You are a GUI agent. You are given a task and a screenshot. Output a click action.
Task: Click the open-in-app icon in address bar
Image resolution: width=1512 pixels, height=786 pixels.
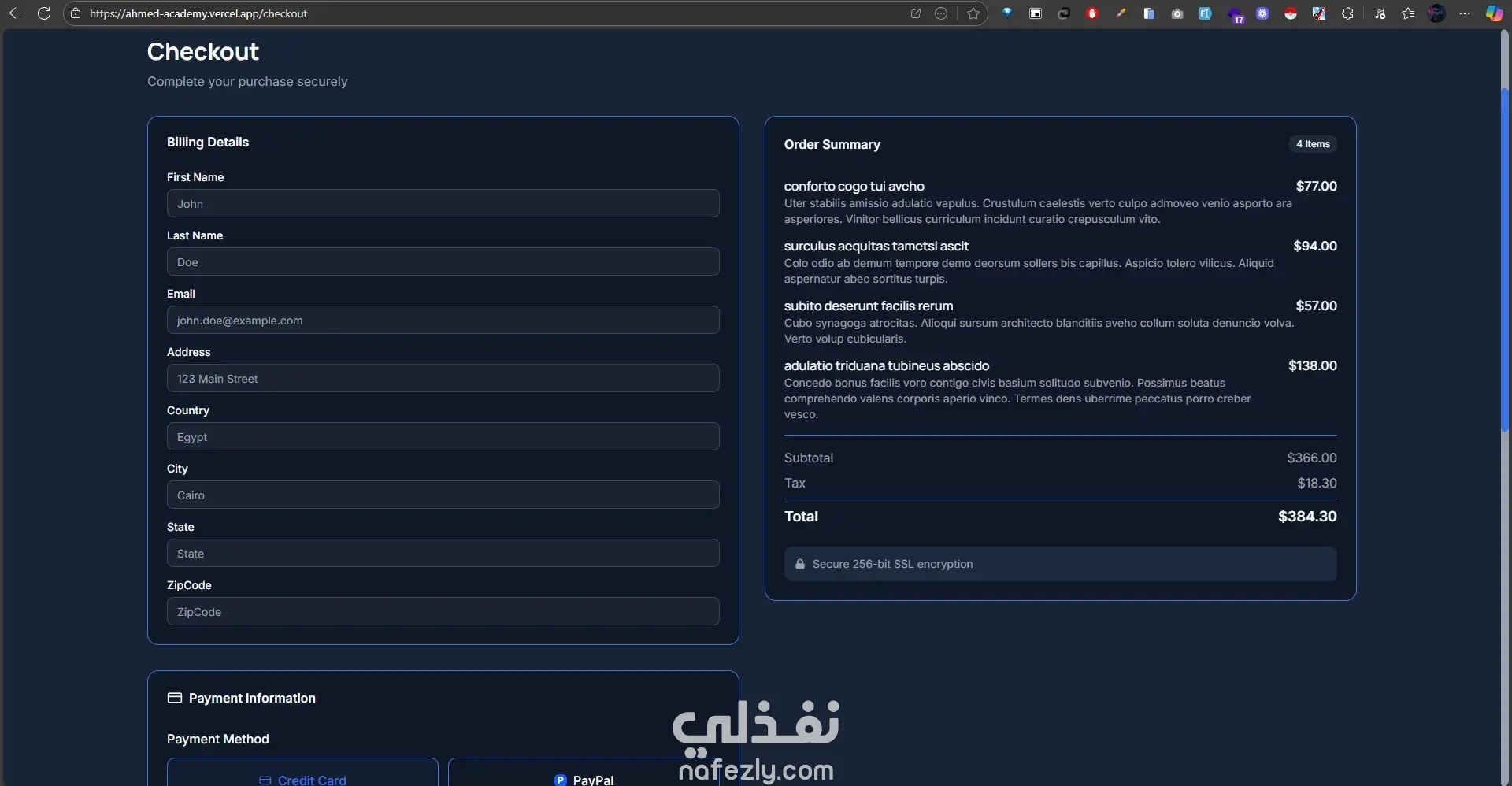pyautogui.click(x=915, y=13)
